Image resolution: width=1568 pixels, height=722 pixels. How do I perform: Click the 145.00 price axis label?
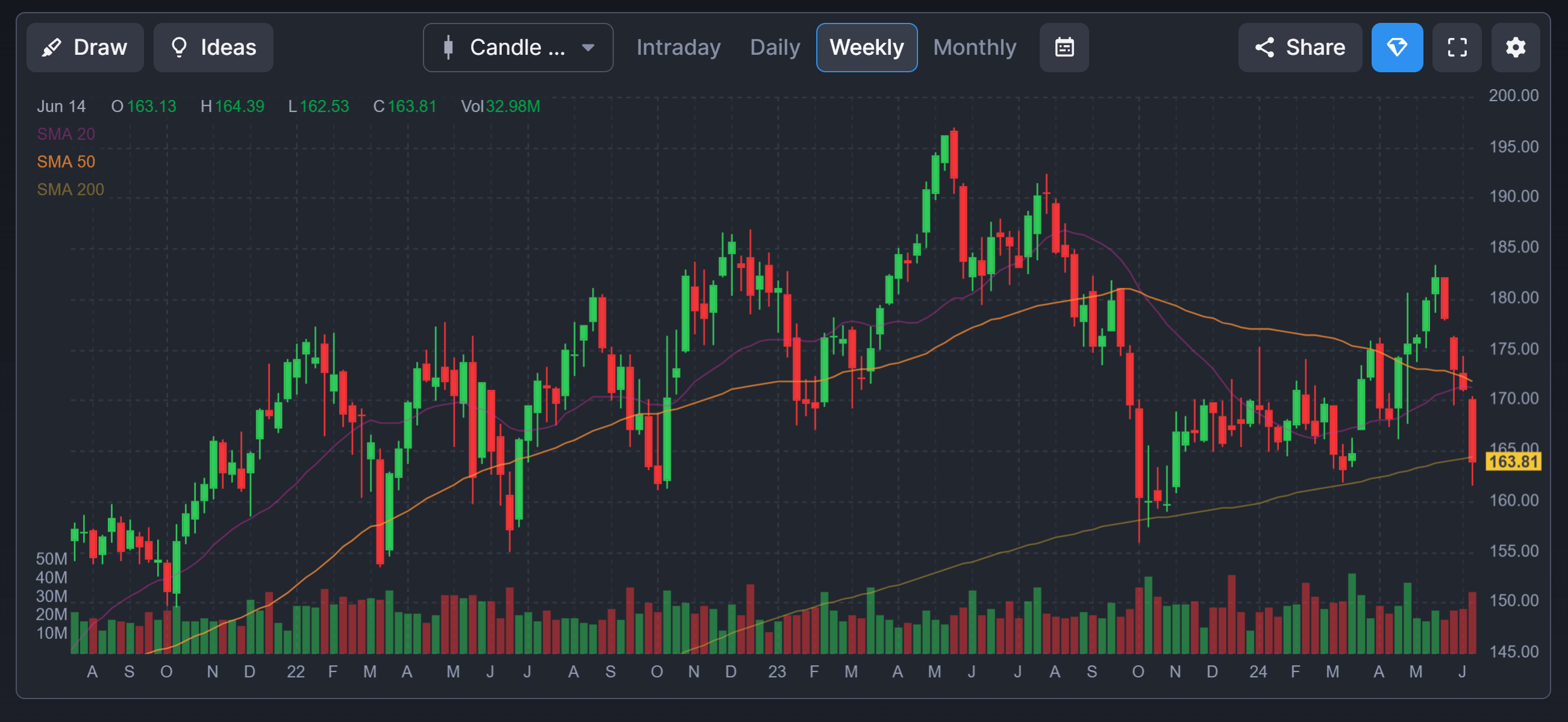[1513, 652]
